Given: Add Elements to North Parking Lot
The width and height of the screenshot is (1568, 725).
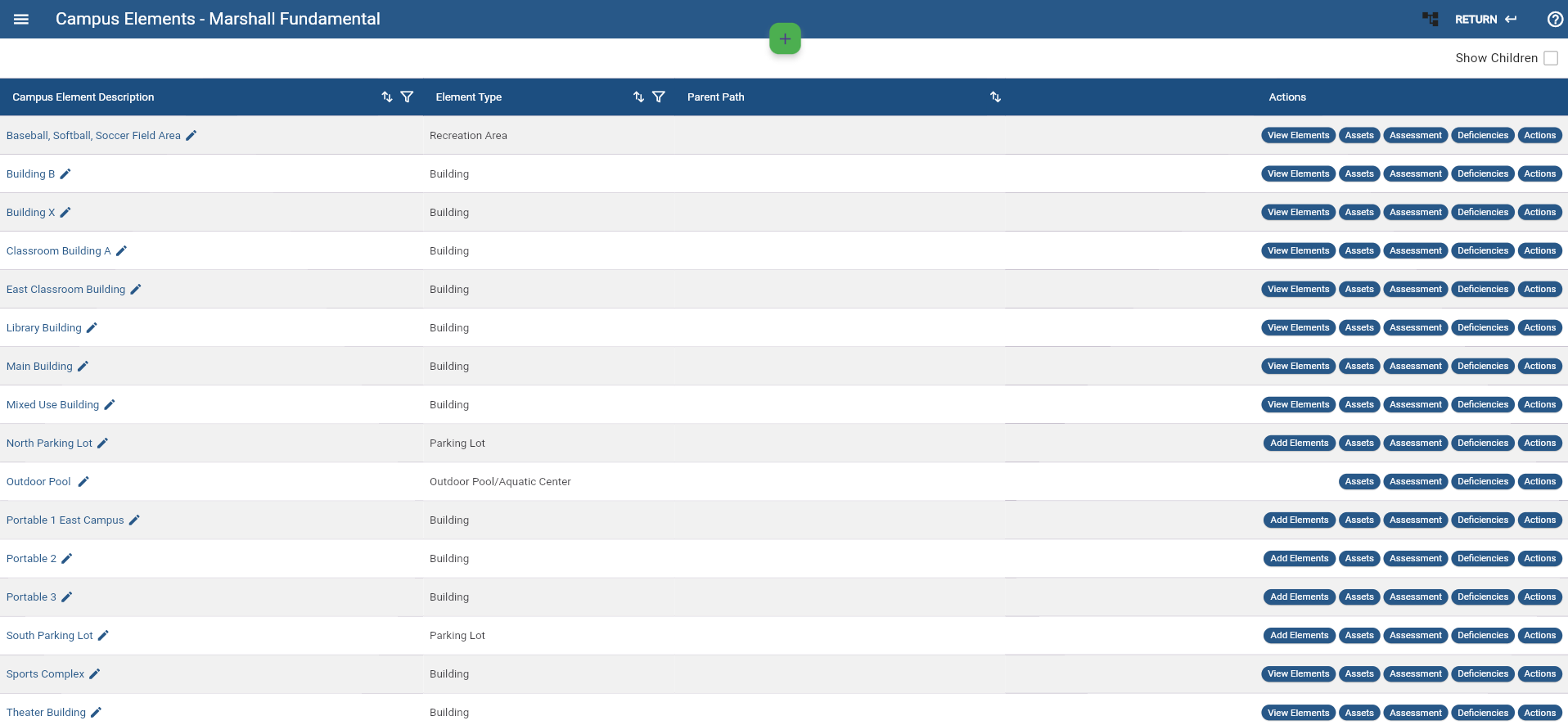Looking at the screenshot, I should pyautogui.click(x=1300, y=443).
